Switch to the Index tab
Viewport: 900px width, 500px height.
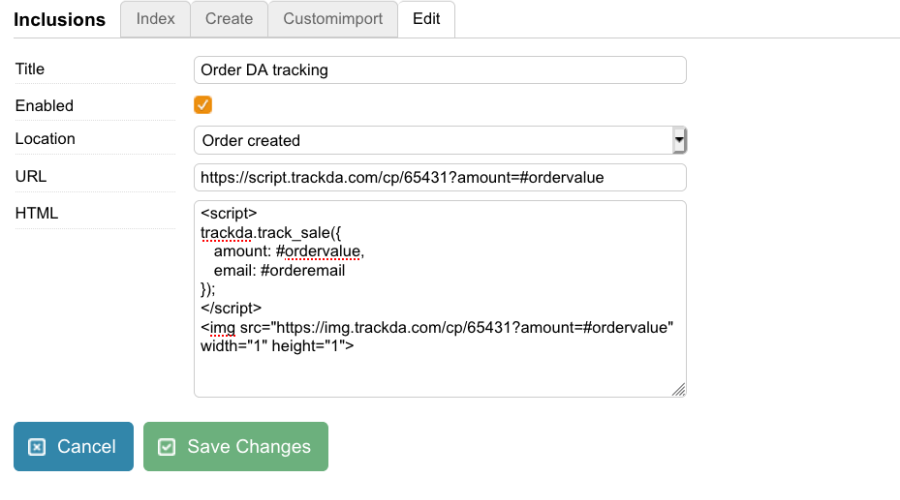(x=156, y=19)
